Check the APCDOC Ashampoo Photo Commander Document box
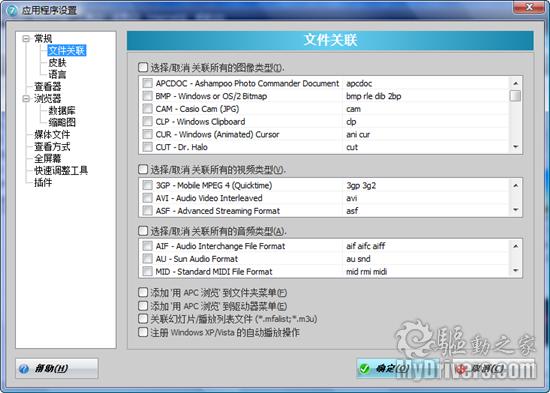The width and height of the screenshot is (550, 393). coord(147,83)
